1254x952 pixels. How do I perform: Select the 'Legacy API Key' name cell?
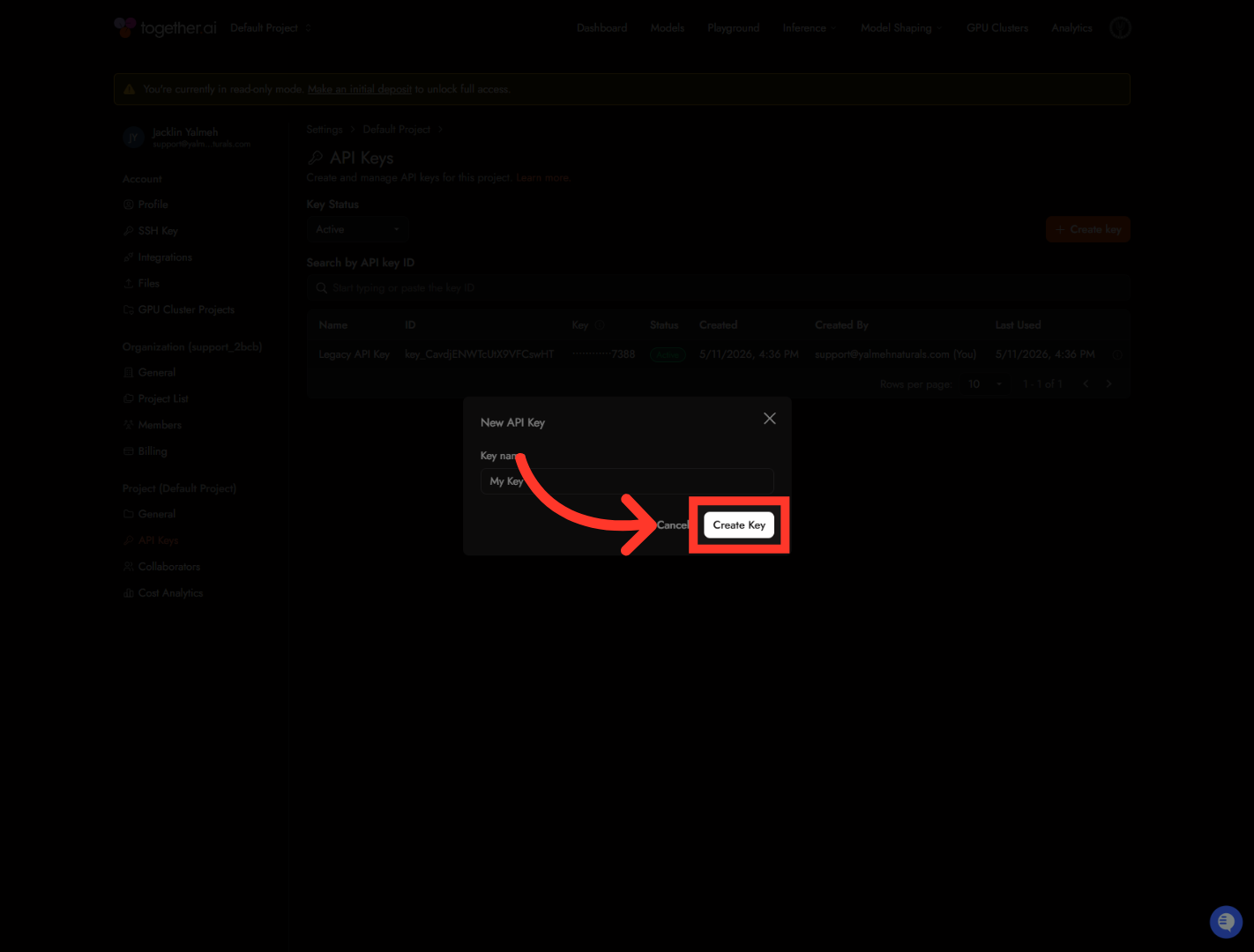[354, 354]
